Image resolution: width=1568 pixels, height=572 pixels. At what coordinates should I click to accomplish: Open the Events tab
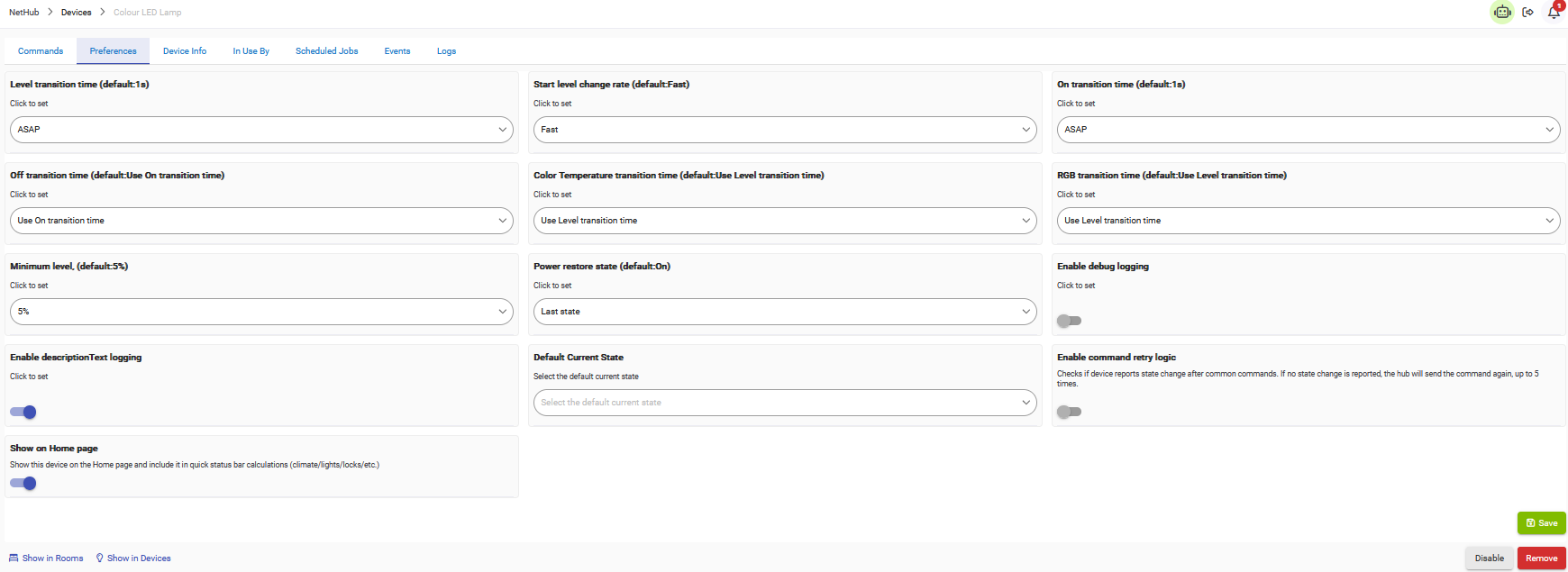(397, 51)
